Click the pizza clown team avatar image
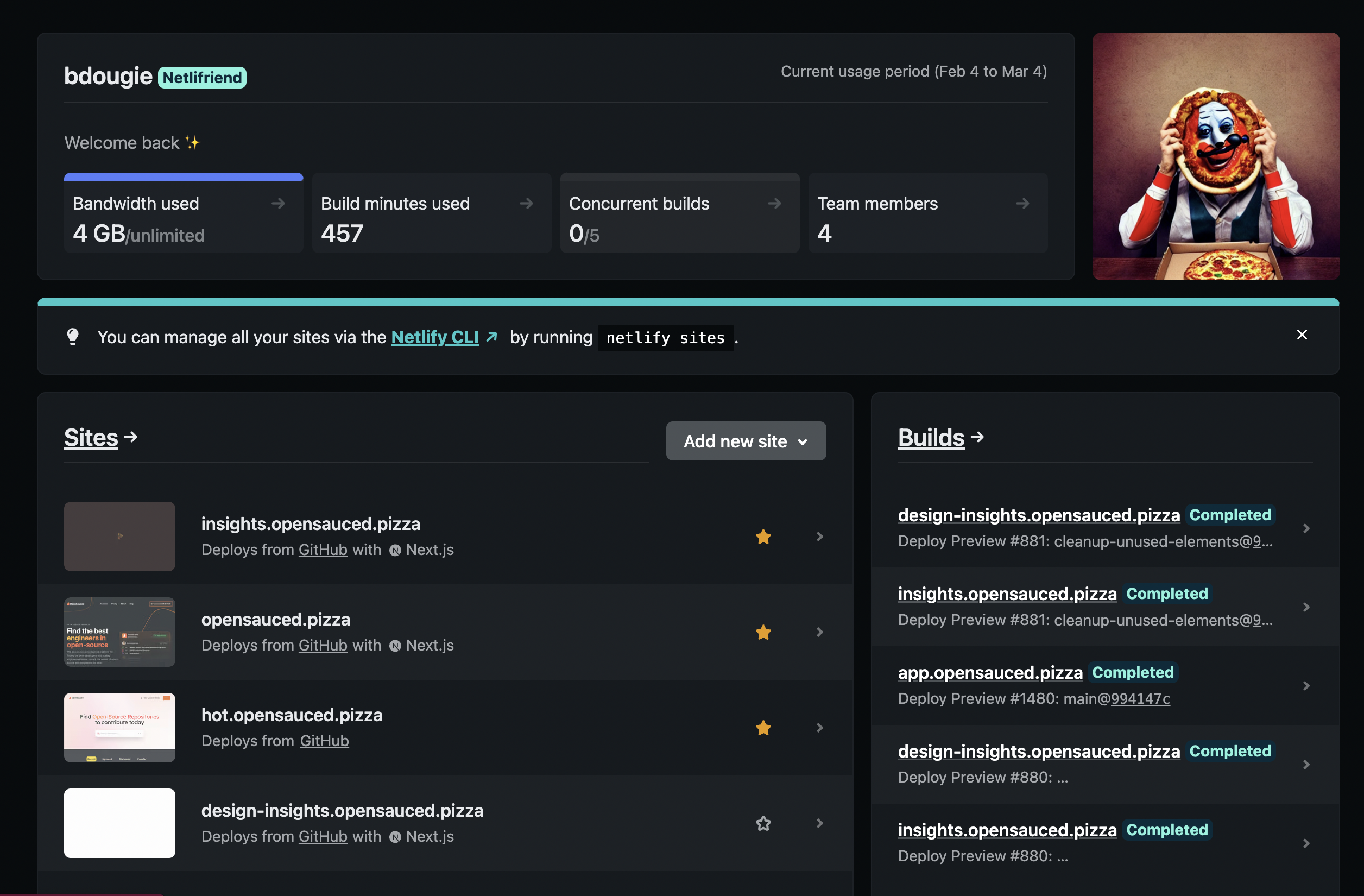Screen dimensions: 1364x896 1216,156
